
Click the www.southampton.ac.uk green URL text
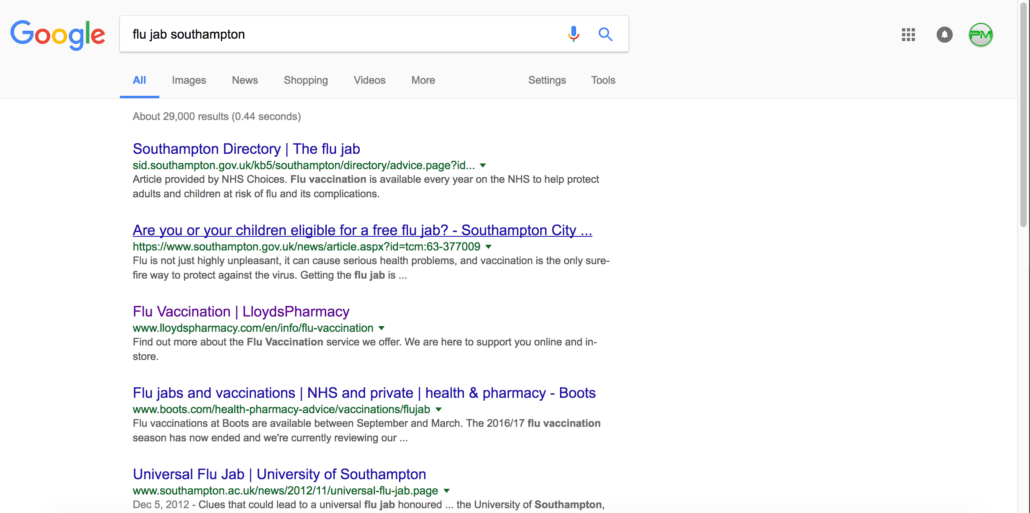coord(286,491)
